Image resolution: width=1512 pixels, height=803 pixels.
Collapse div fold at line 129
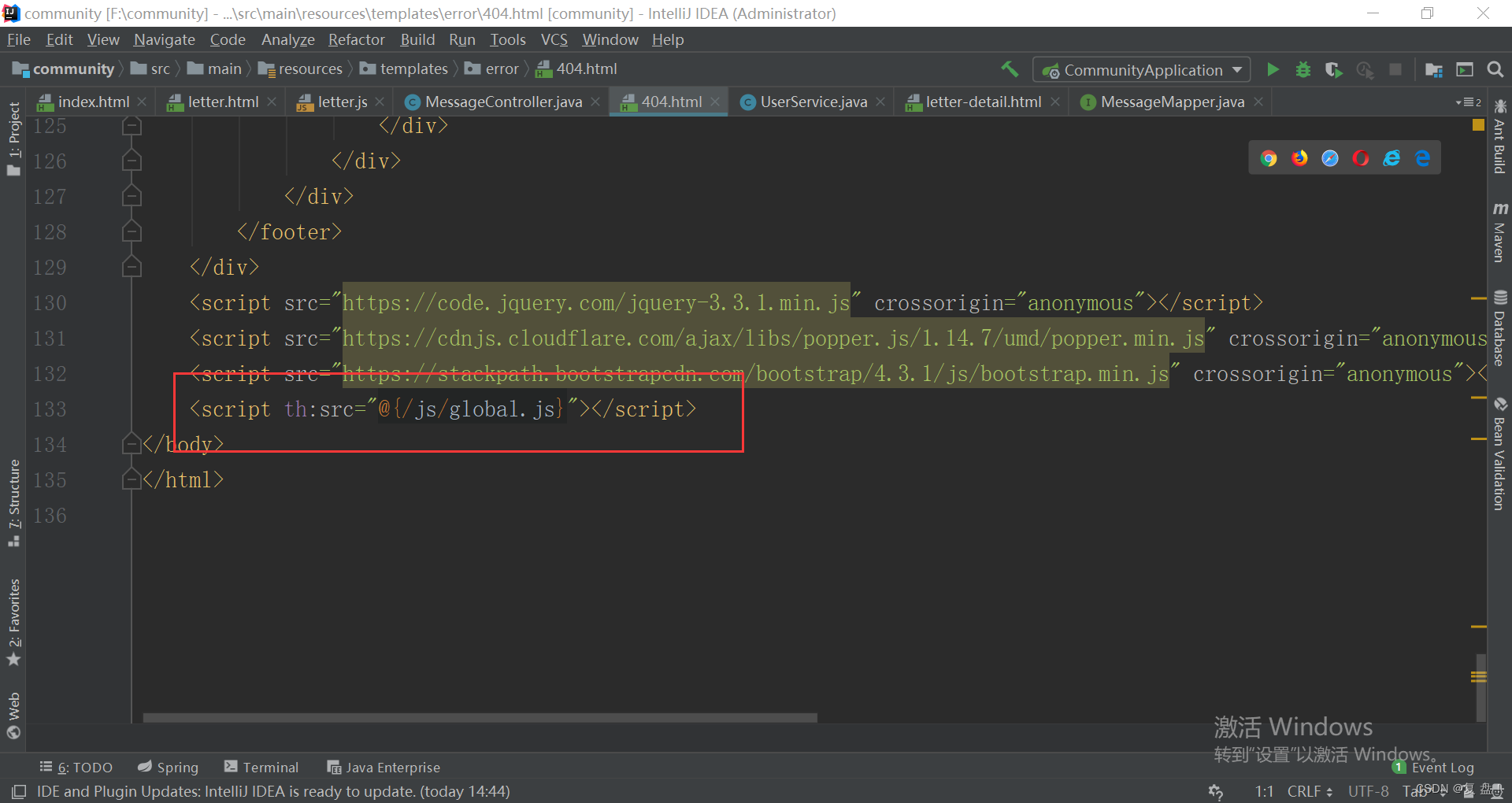[x=132, y=267]
